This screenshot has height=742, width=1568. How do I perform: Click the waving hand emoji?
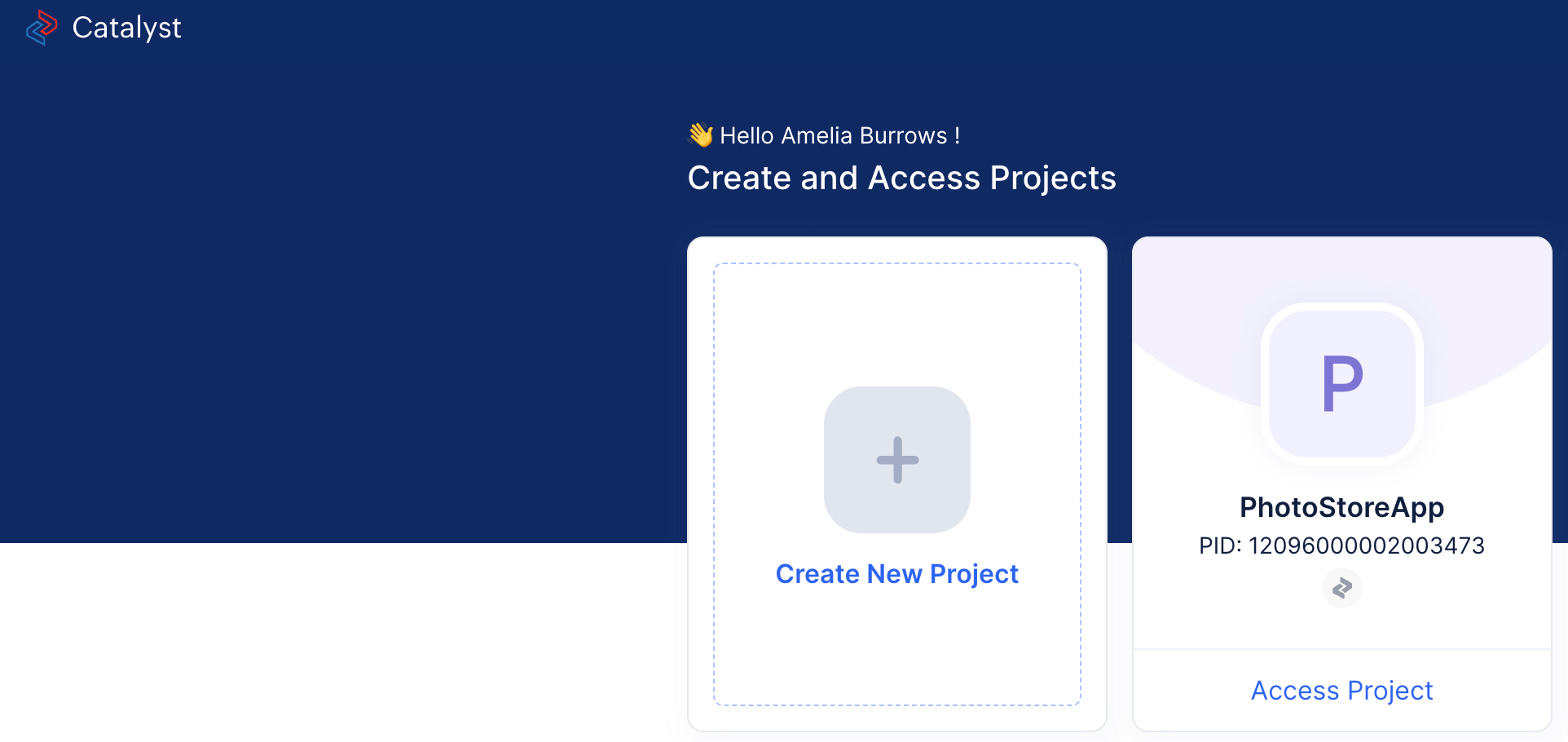click(x=700, y=135)
